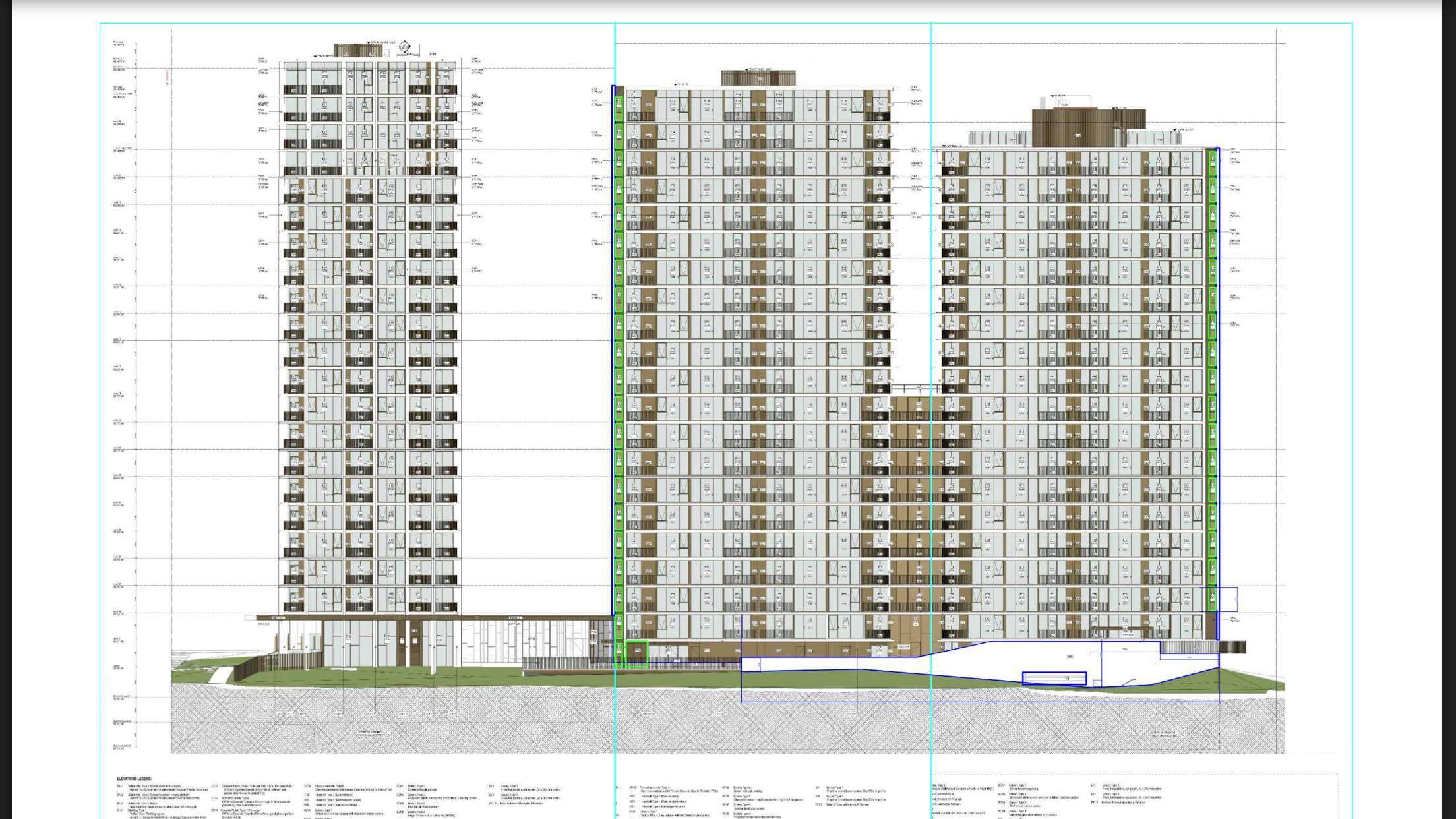Click the staircase on the lawn at far left
1456x819 pixels.
222,675
